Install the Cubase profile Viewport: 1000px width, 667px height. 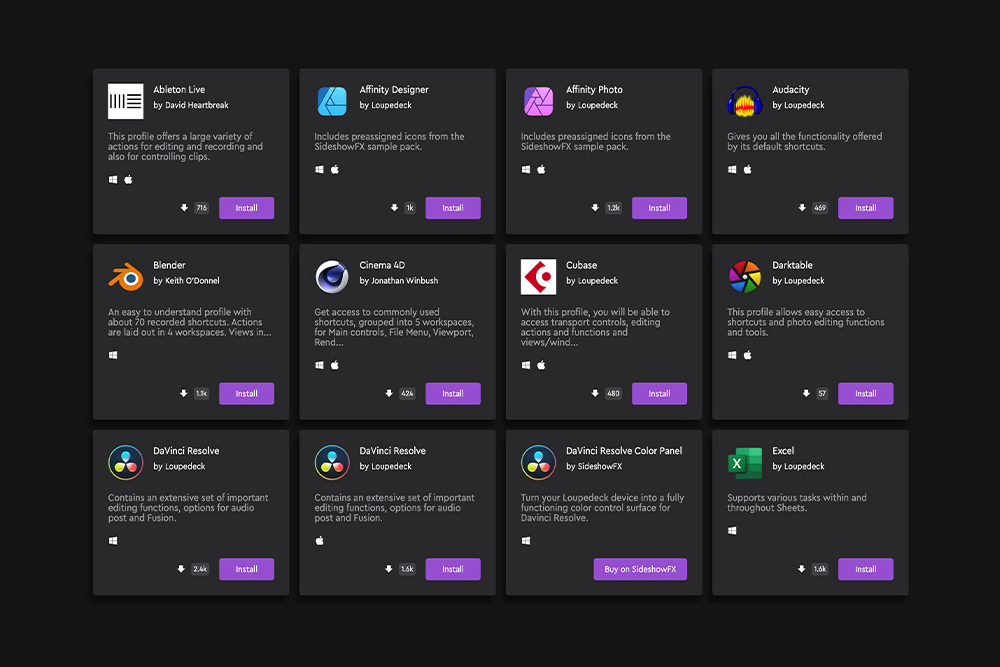click(659, 393)
